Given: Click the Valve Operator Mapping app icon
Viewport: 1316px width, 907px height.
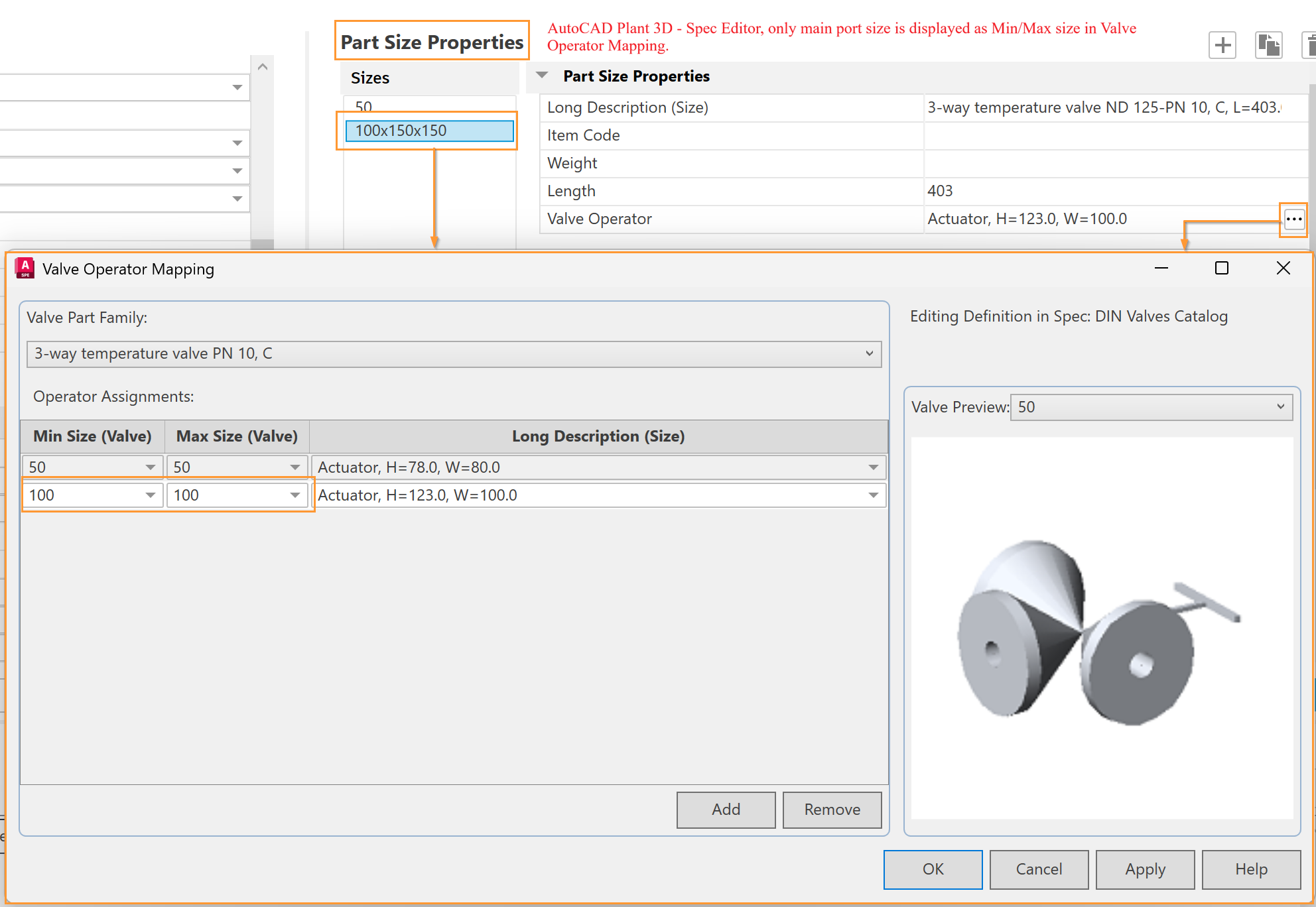Looking at the screenshot, I should (x=25, y=269).
